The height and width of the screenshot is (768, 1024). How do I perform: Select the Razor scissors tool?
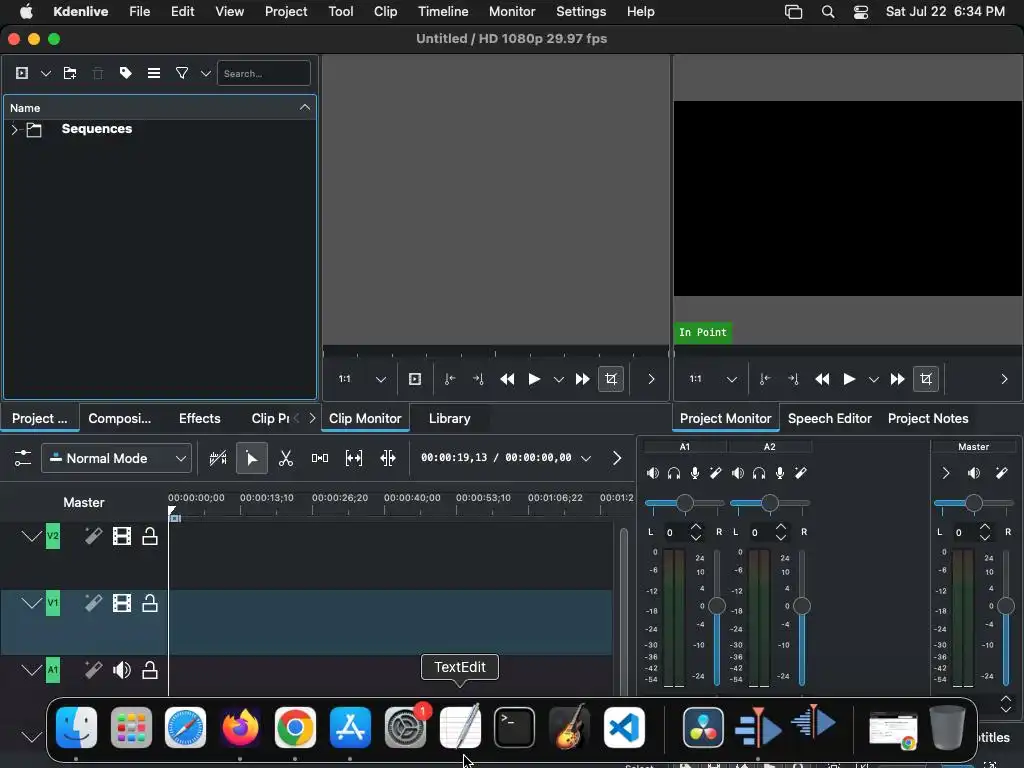(285, 458)
